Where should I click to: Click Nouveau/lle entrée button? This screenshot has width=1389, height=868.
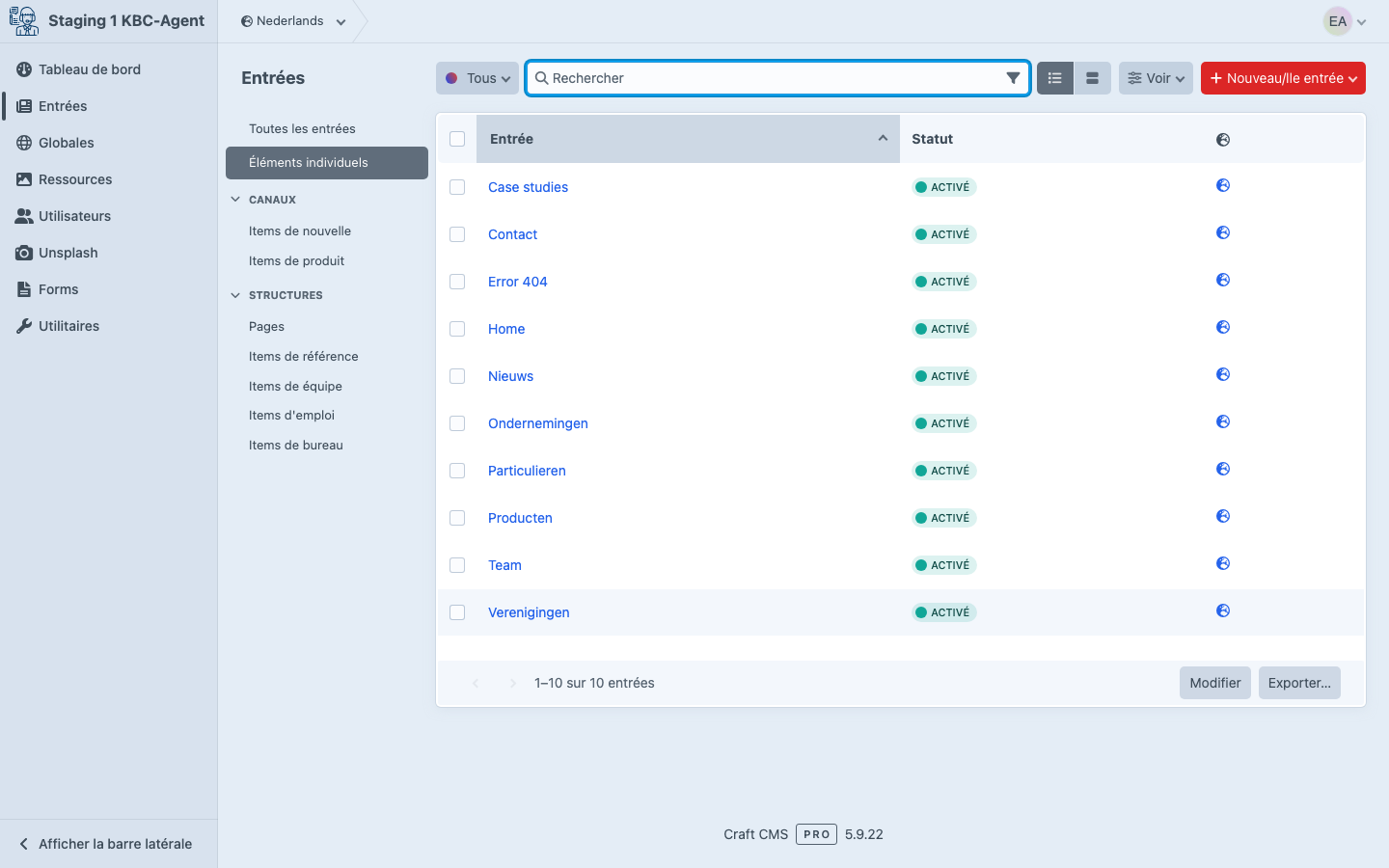(1283, 78)
